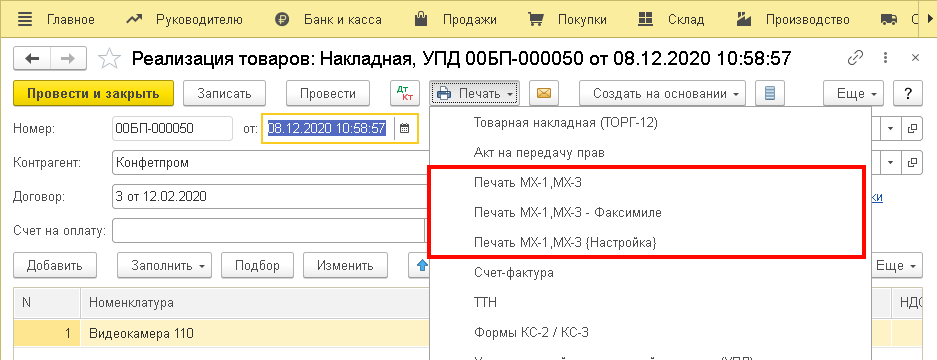Click row number 1 cell
This screenshot has height=360, width=937.
47,333
